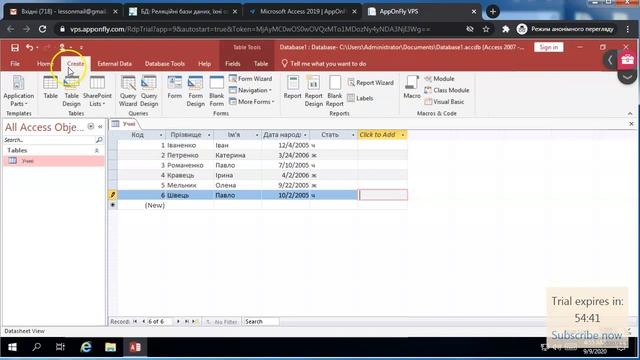Click the Save icon in quick access toolbar
The height and width of the screenshot is (360, 640).
tap(15, 47)
